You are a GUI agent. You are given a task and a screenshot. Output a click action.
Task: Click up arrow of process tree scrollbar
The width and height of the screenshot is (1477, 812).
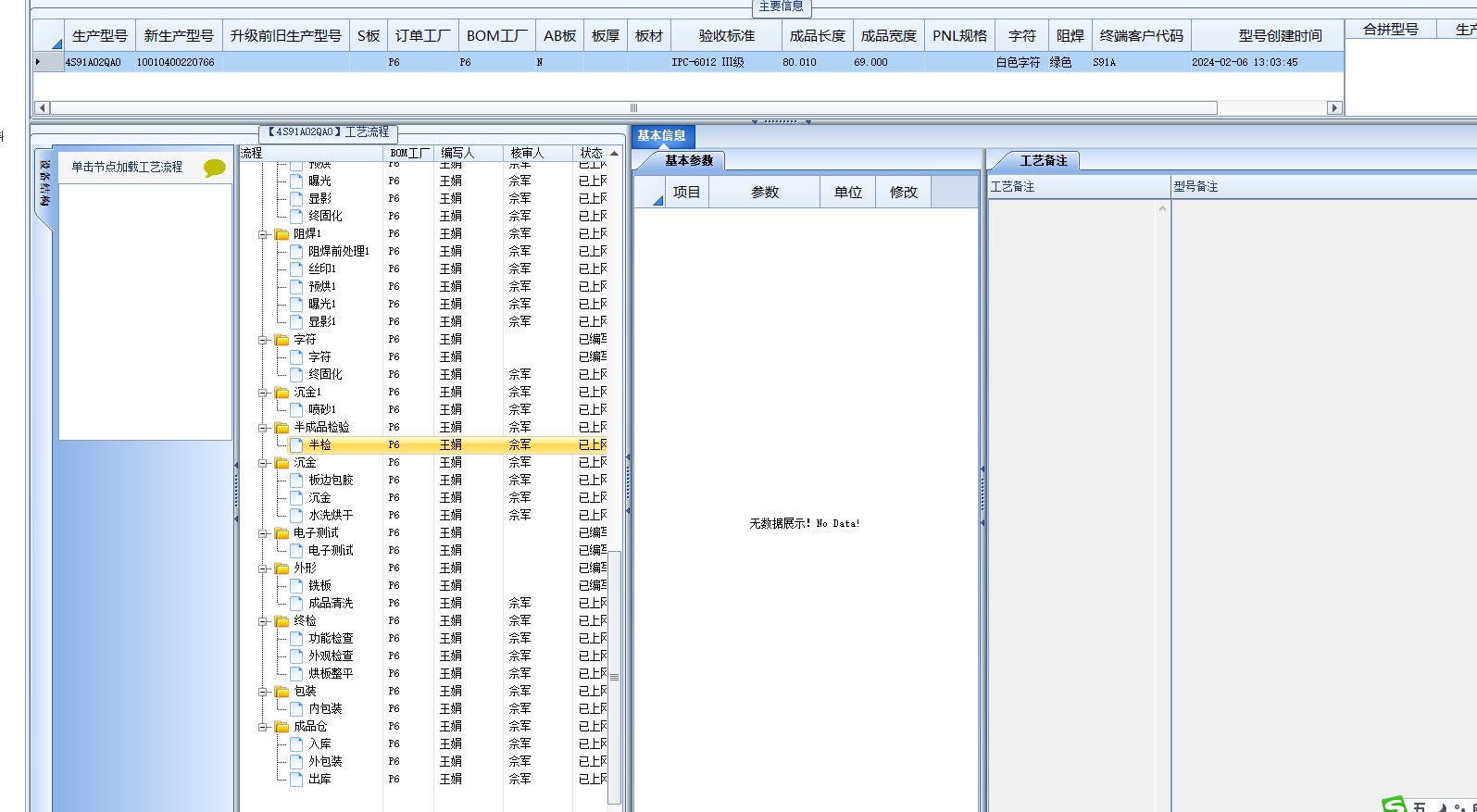click(x=614, y=153)
